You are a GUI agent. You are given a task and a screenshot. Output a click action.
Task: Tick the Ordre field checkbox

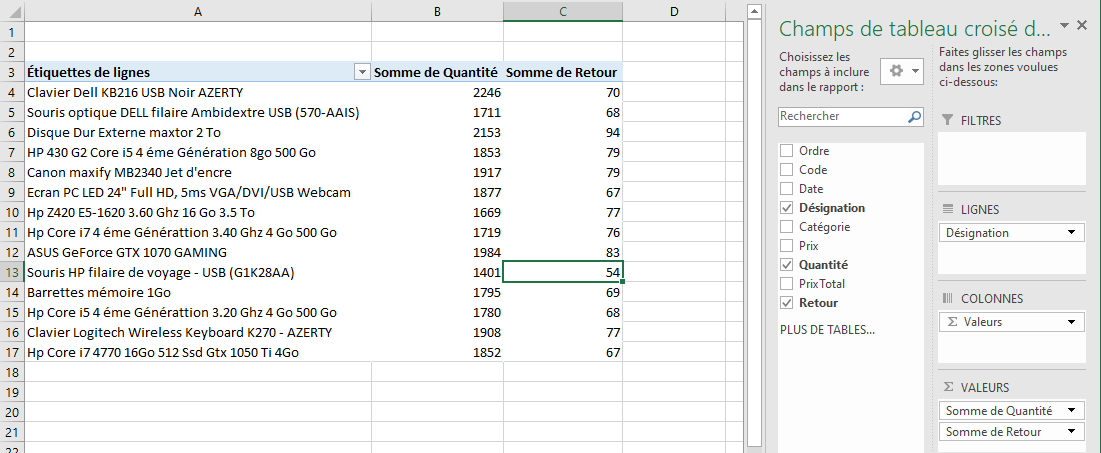pyautogui.click(x=786, y=150)
